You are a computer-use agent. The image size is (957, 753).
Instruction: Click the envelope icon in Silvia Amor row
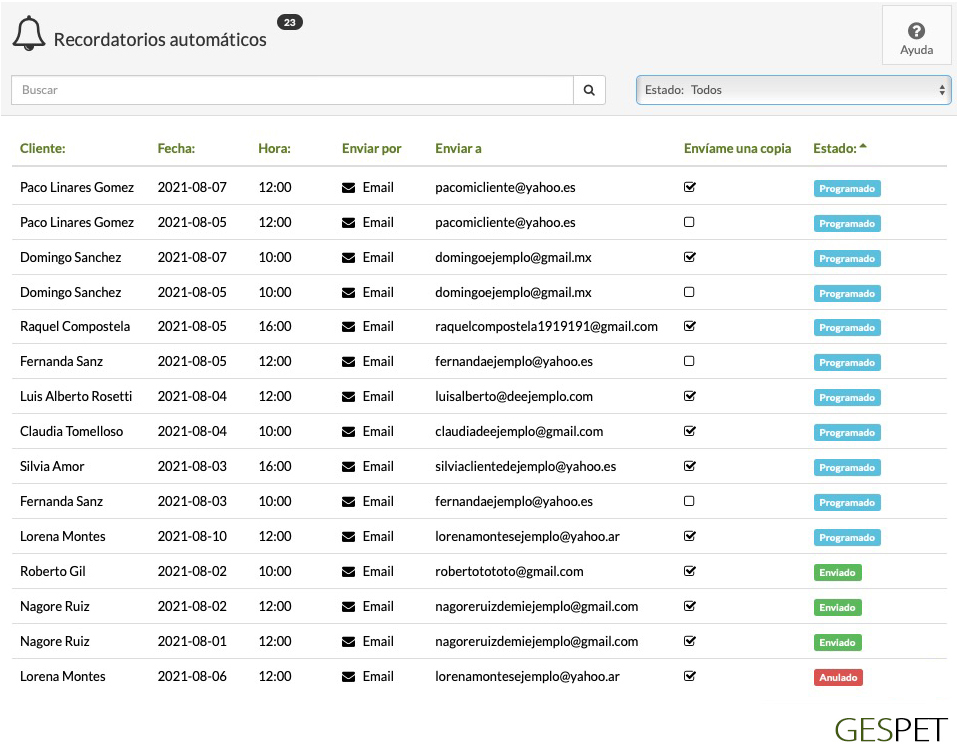click(348, 467)
